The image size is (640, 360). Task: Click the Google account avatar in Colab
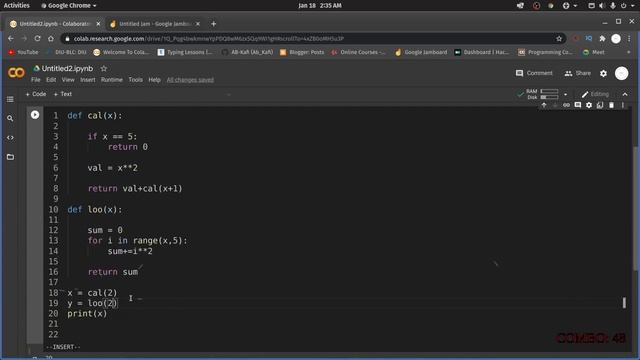tap(622, 73)
